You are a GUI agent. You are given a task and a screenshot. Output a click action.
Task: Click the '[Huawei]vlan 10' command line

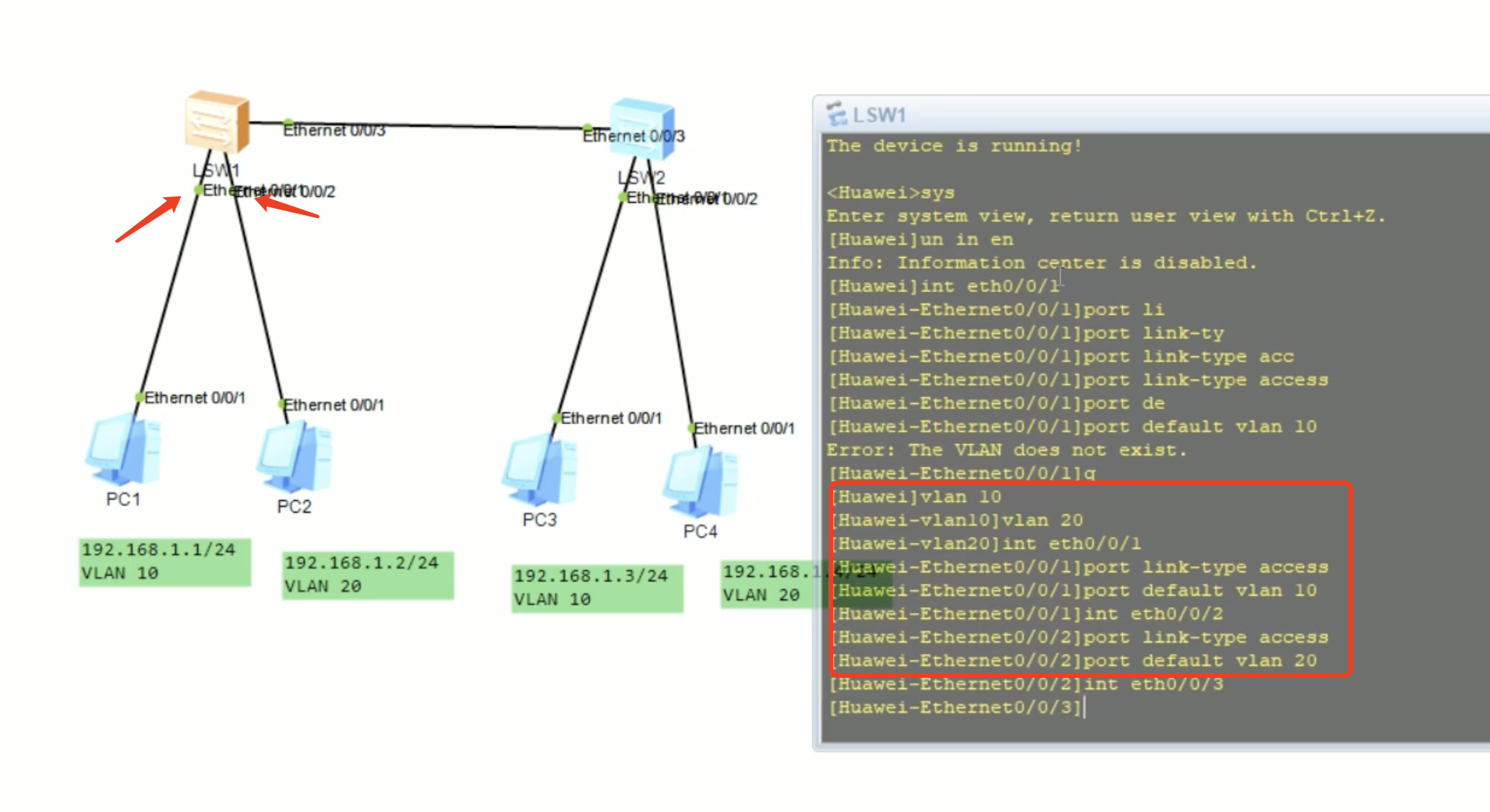coord(916,497)
